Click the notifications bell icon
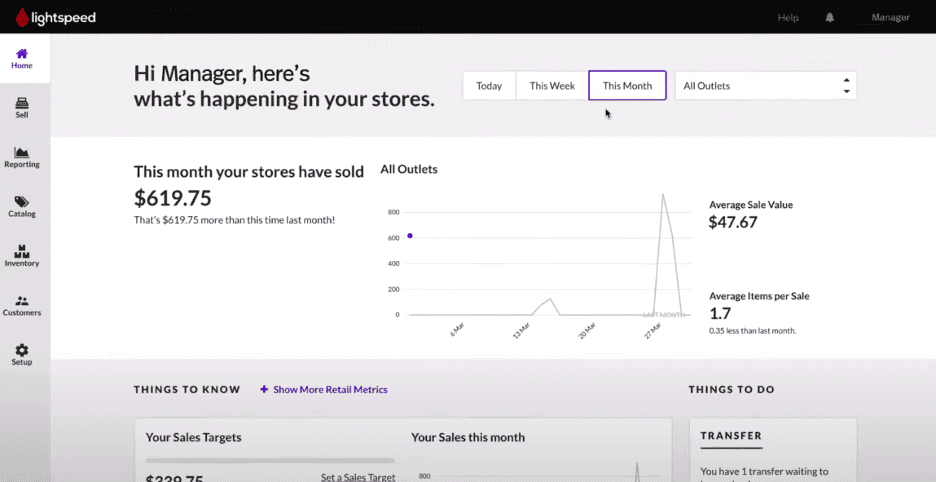 830,18
